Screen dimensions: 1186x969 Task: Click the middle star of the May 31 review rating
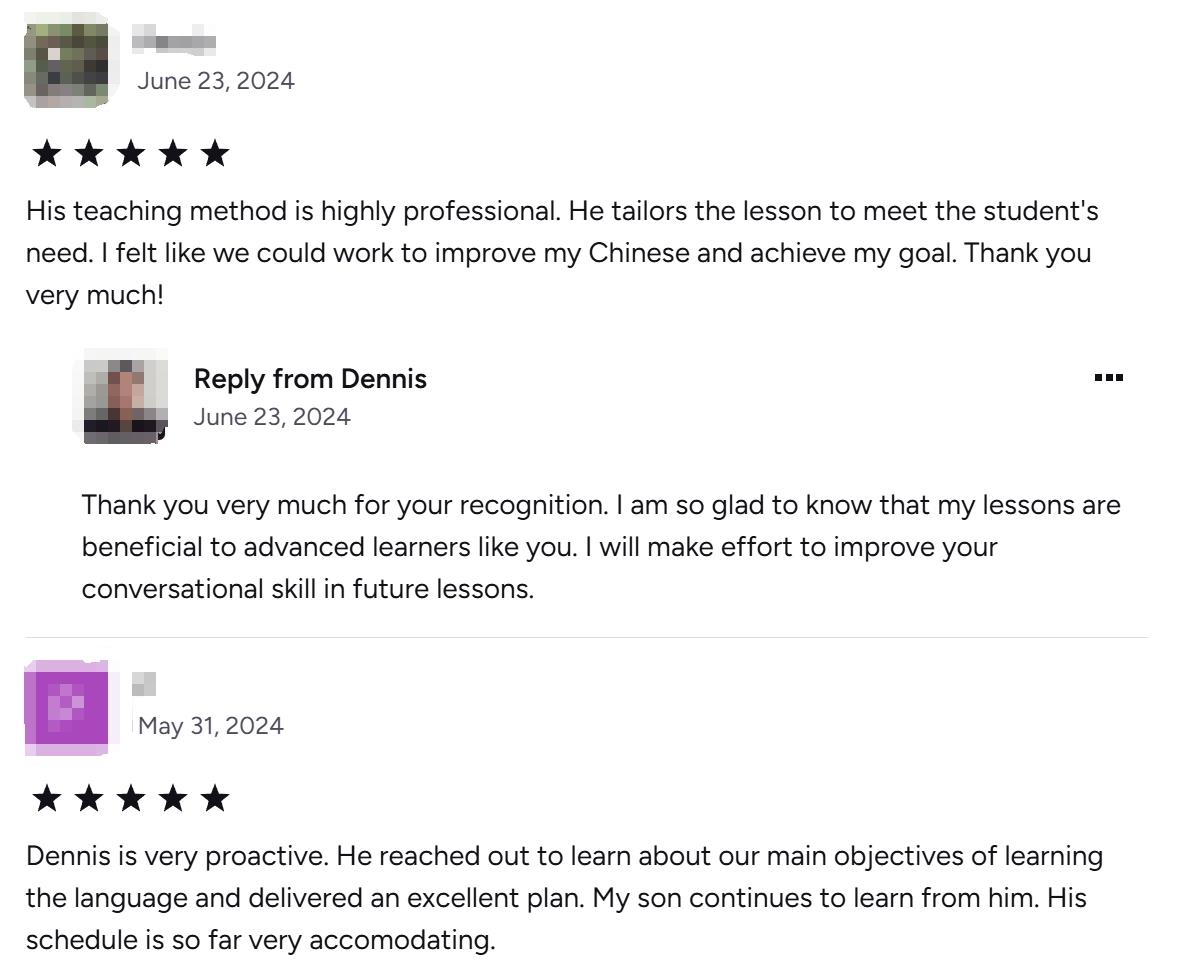coord(131,799)
